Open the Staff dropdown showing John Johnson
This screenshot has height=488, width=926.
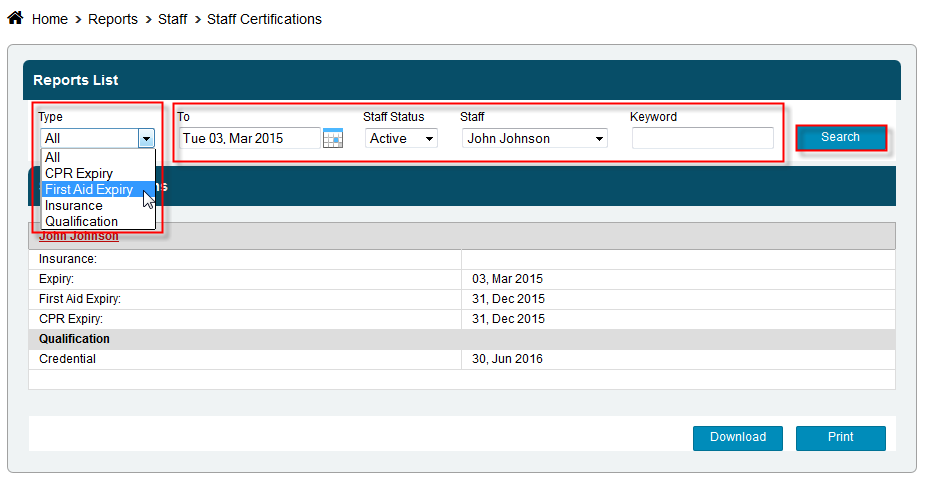[534, 139]
